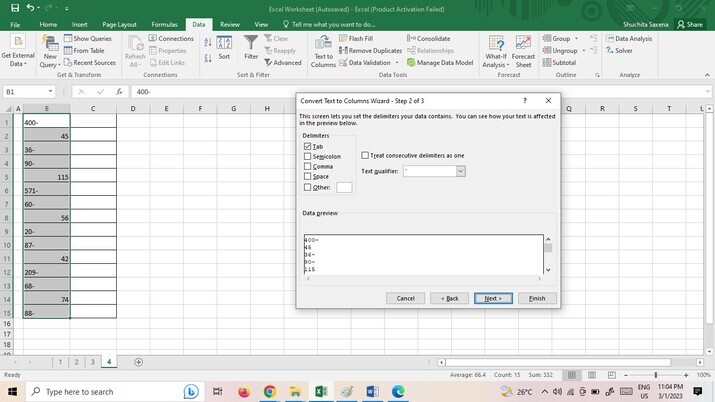Screen dimensions: 715x402
Task: Enable the Comma delimiter checkbox
Action: click(307, 167)
